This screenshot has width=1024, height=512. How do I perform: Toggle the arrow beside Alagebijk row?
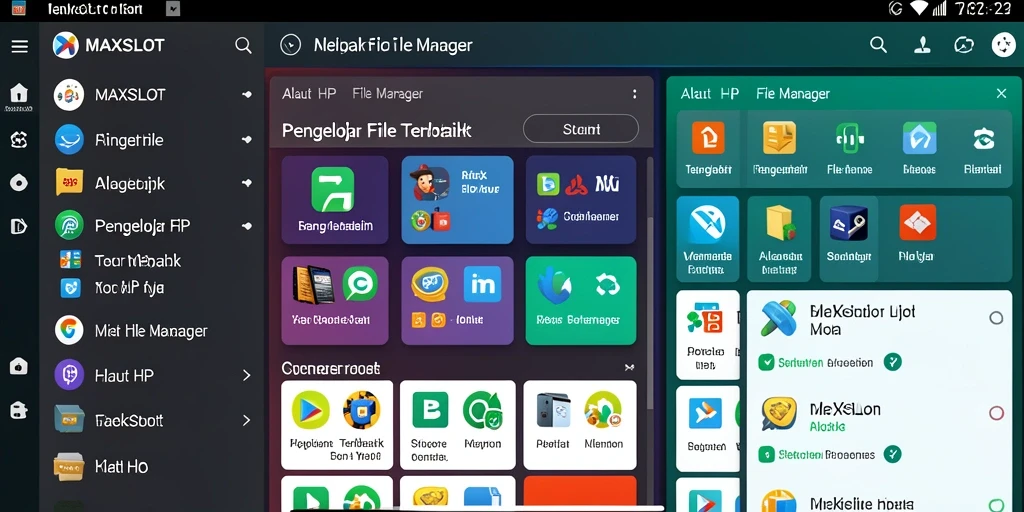(247, 184)
